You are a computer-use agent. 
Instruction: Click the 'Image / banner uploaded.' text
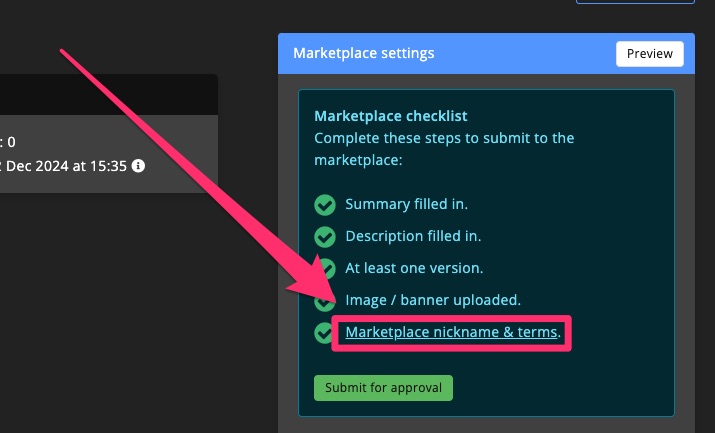[x=433, y=300]
